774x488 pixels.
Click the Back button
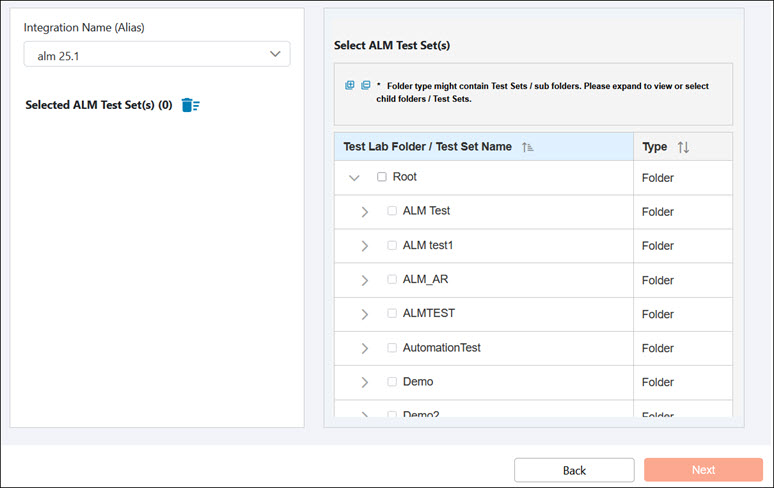574,470
